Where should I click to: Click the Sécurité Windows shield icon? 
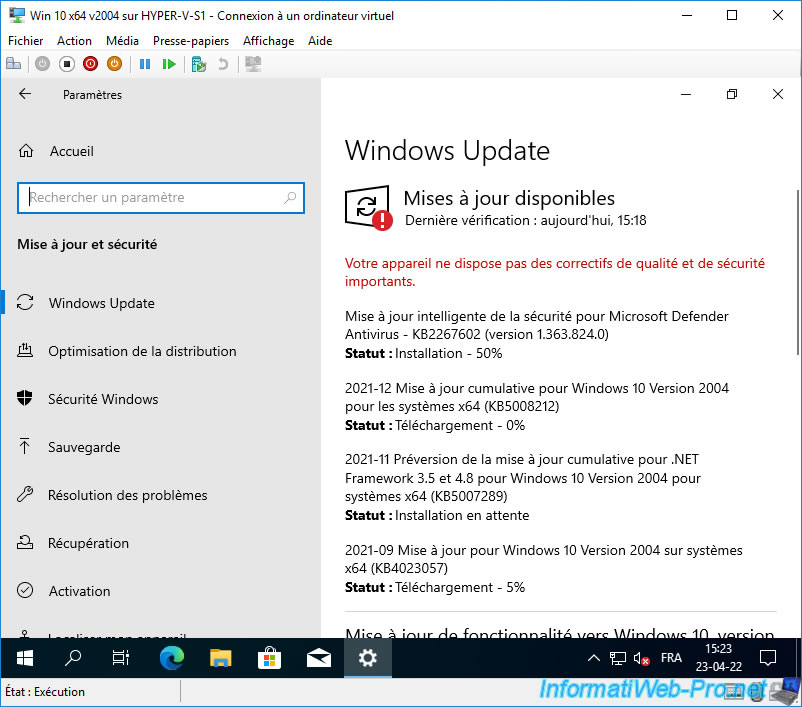[25, 398]
